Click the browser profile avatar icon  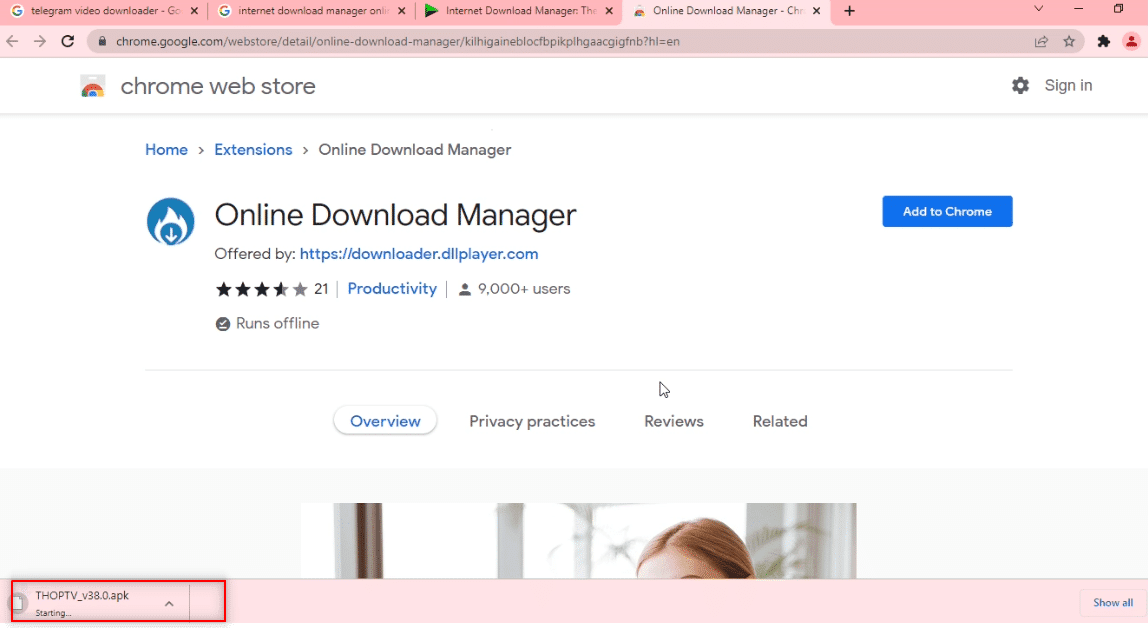tap(1131, 41)
